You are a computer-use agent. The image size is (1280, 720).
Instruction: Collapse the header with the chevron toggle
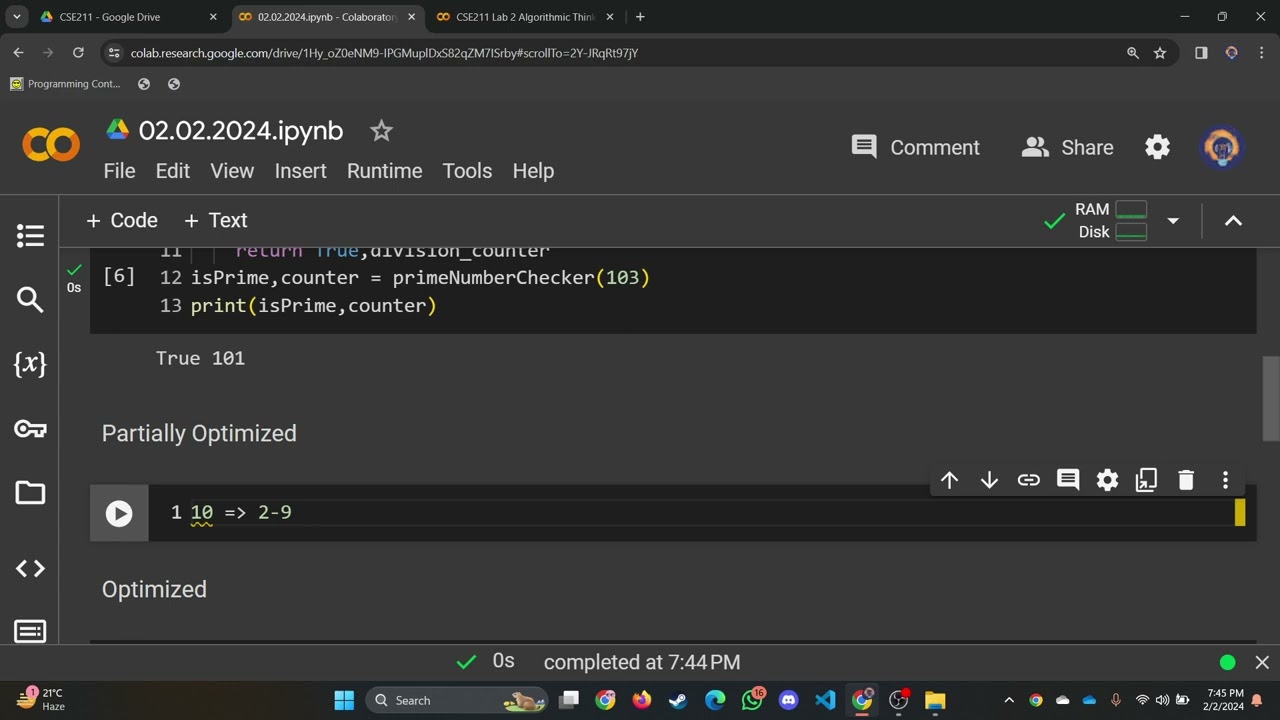point(1233,220)
